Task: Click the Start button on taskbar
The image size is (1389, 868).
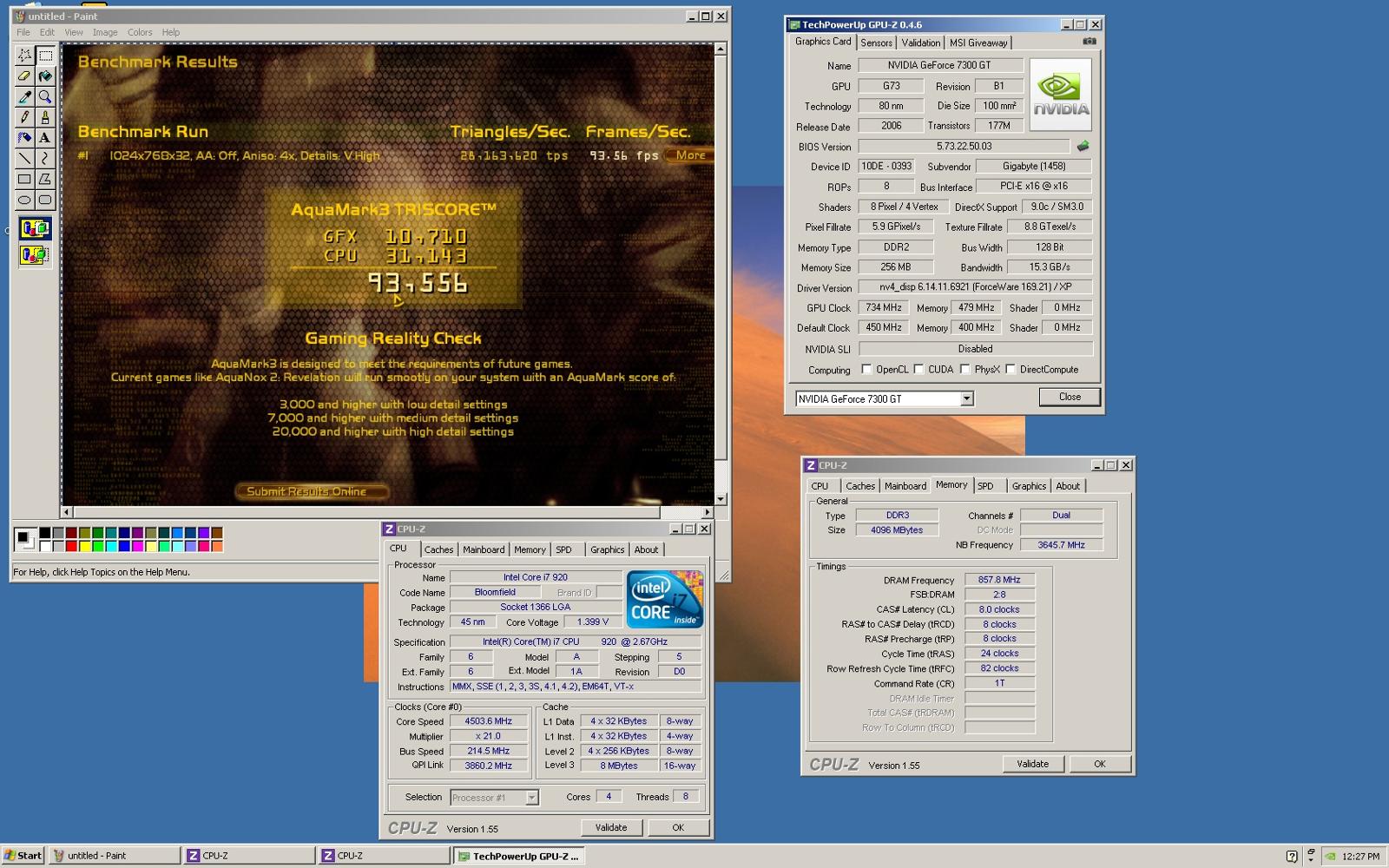Action: coord(23,856)
